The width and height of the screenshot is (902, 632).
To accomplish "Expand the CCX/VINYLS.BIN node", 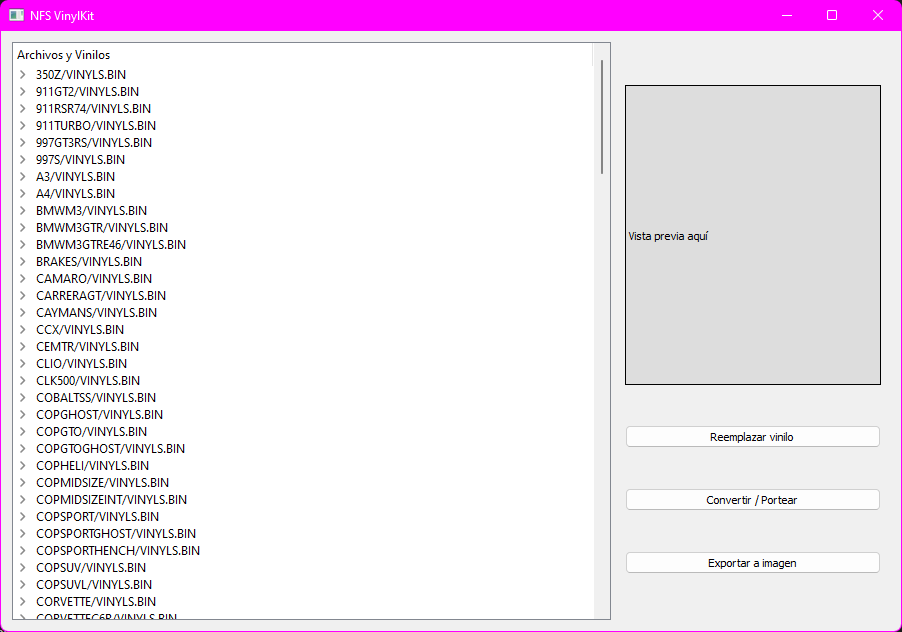I will tap(22, 330).
